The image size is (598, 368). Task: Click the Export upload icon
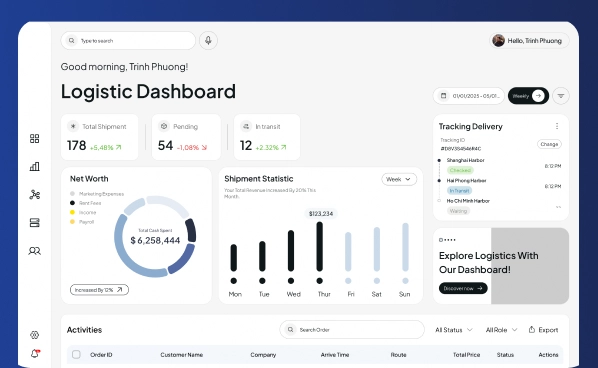[x=532, y=329]
